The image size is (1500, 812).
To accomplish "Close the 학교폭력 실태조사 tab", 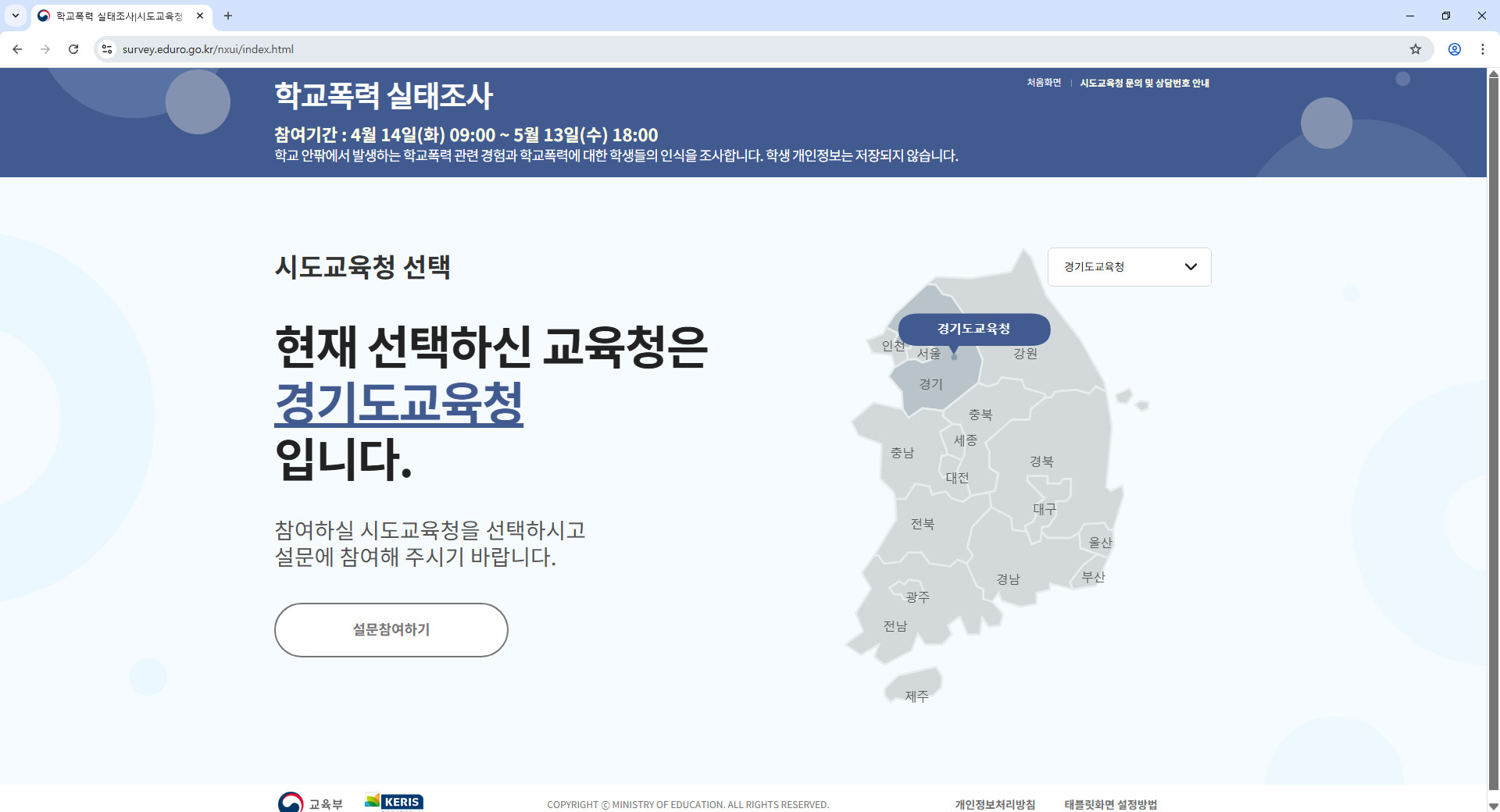I will pyautogui.click(x=200, y=16).
